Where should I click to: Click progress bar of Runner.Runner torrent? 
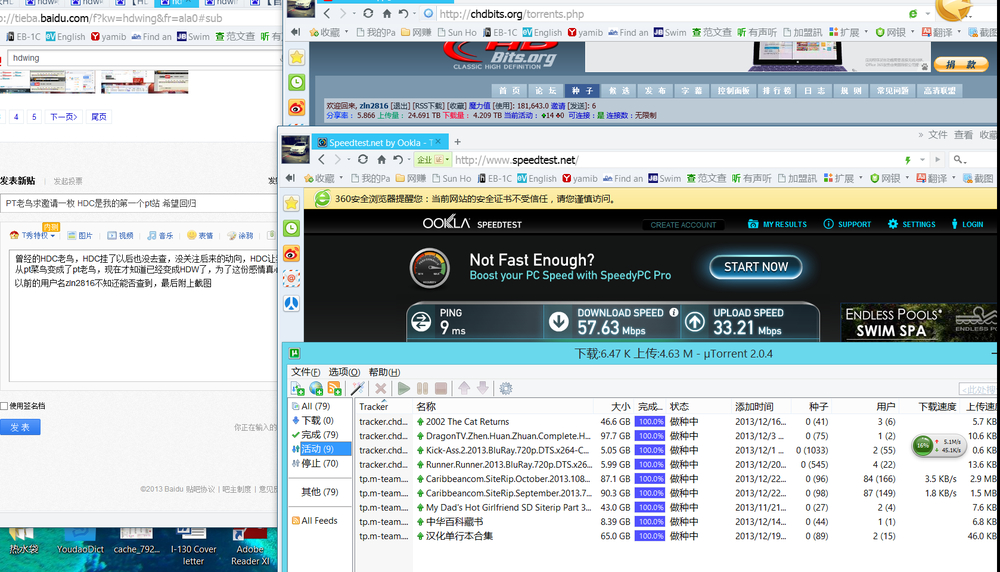click(650, 465)
